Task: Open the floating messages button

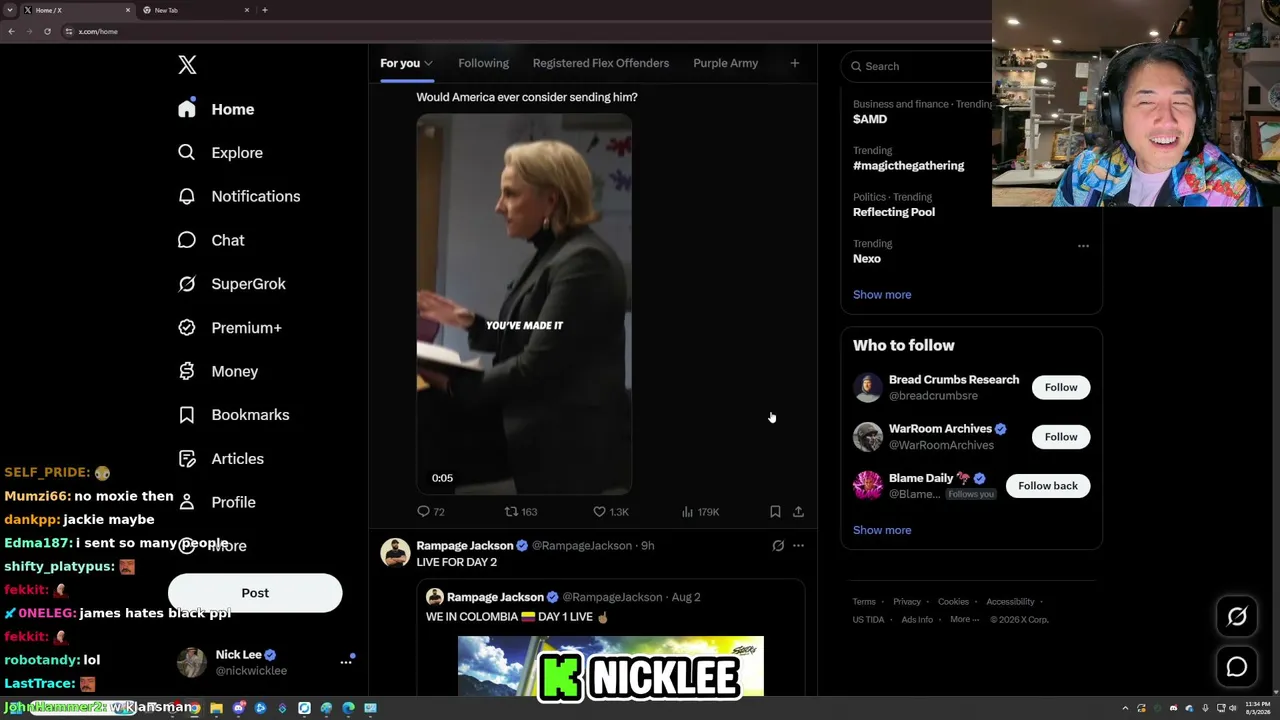Action: [x=1237, y=667]
